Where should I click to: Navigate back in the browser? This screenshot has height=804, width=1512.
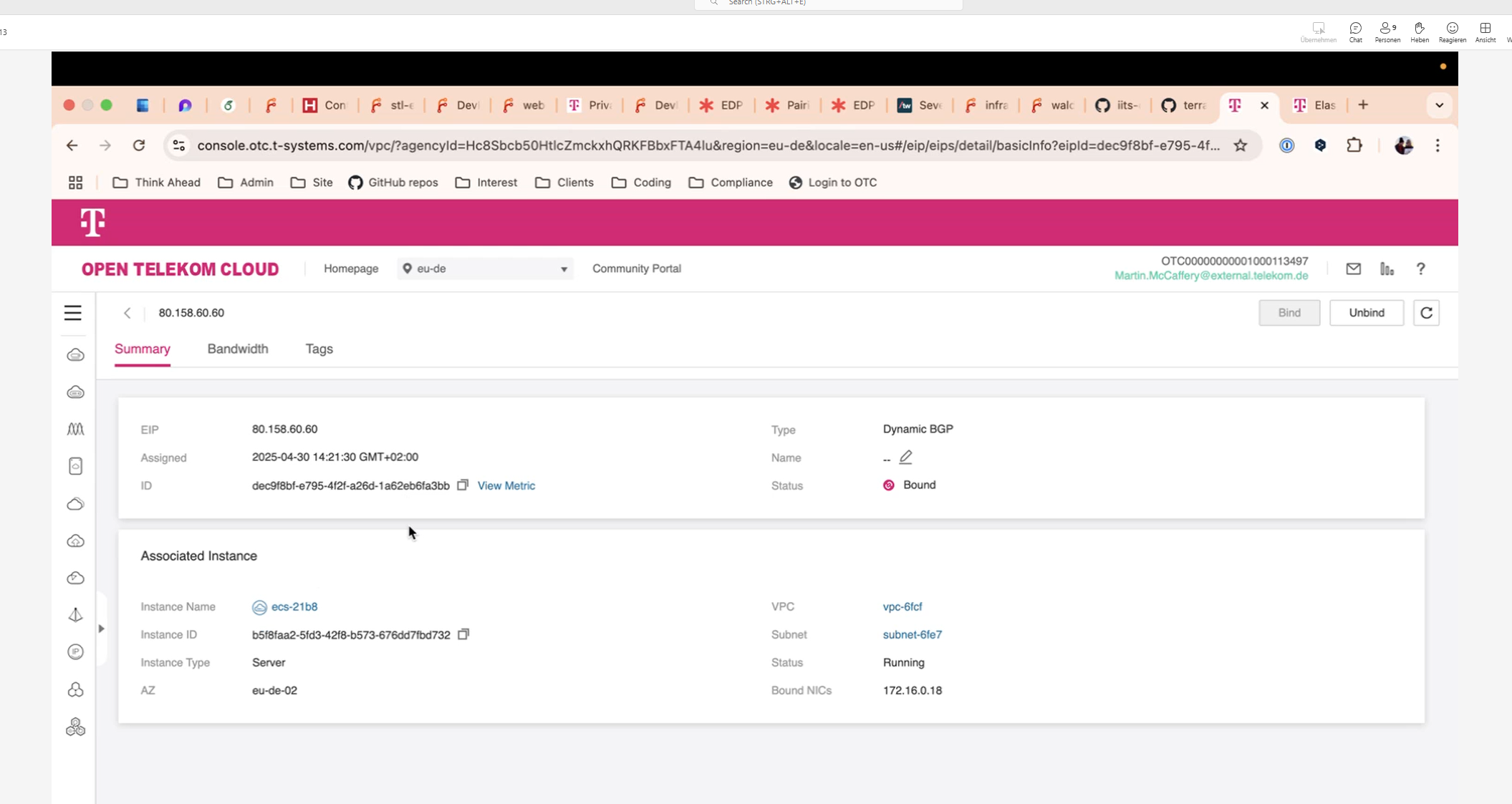click(x=72, y=145)
